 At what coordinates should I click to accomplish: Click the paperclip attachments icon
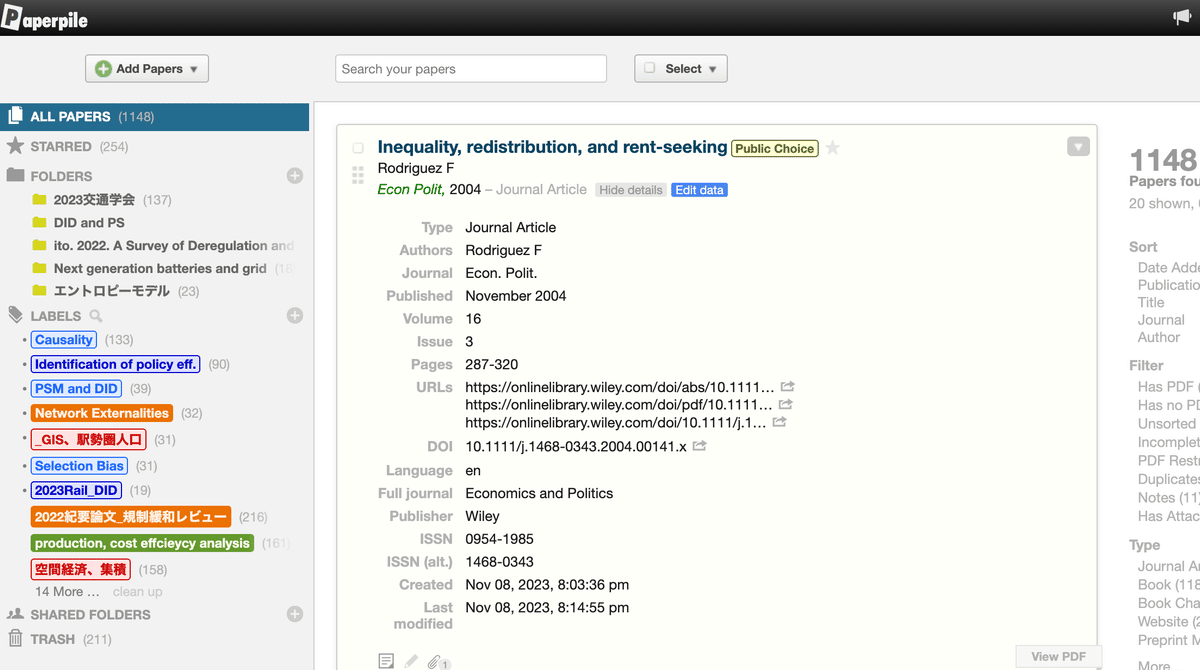[435, 661]
